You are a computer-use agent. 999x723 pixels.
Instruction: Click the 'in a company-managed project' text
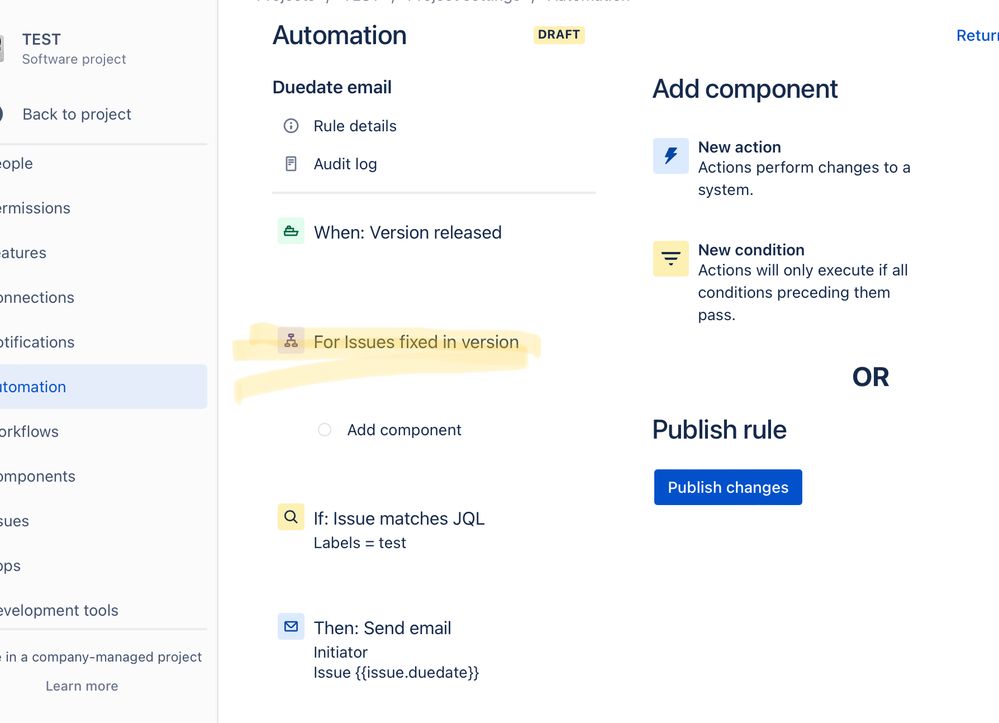pyautogui.click(x=103, y=657)
